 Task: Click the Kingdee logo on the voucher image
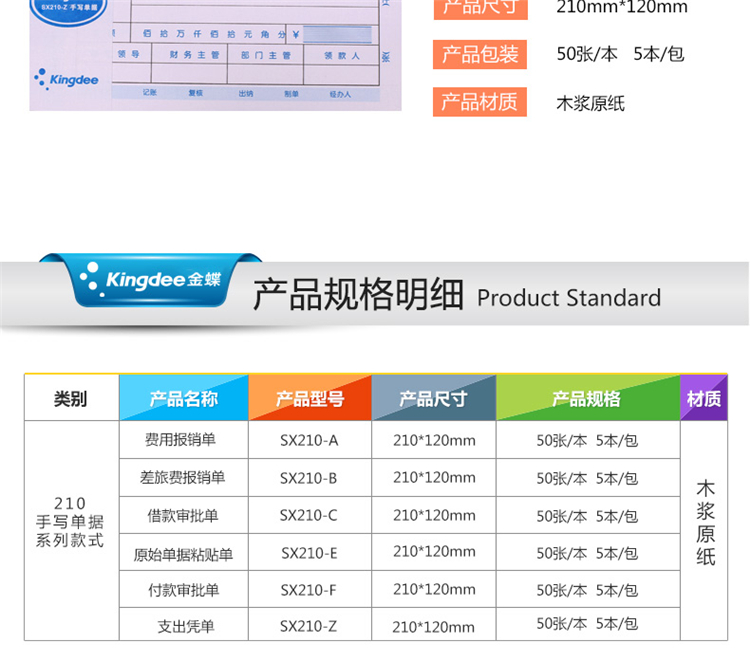coord(67,78)
